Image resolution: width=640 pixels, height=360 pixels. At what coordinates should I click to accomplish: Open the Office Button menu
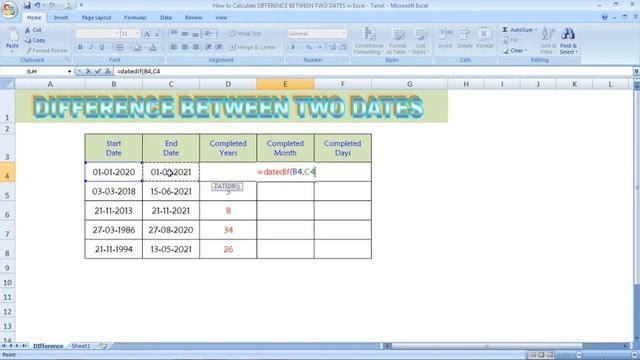coord(9,9)
